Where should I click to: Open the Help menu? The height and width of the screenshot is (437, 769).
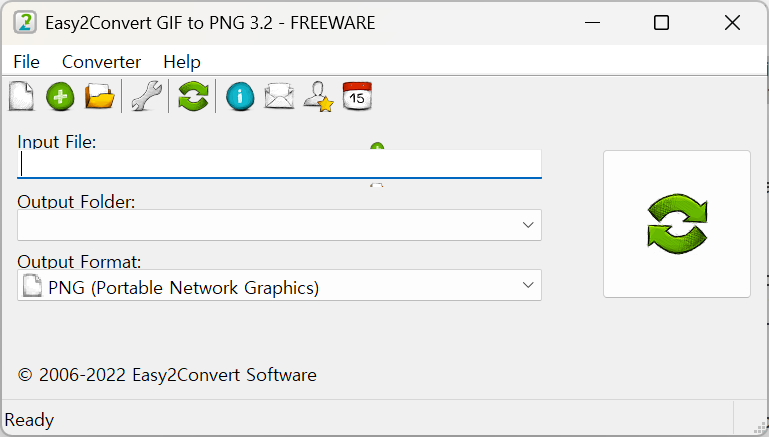pyautogui.click(x=182, y=62)
